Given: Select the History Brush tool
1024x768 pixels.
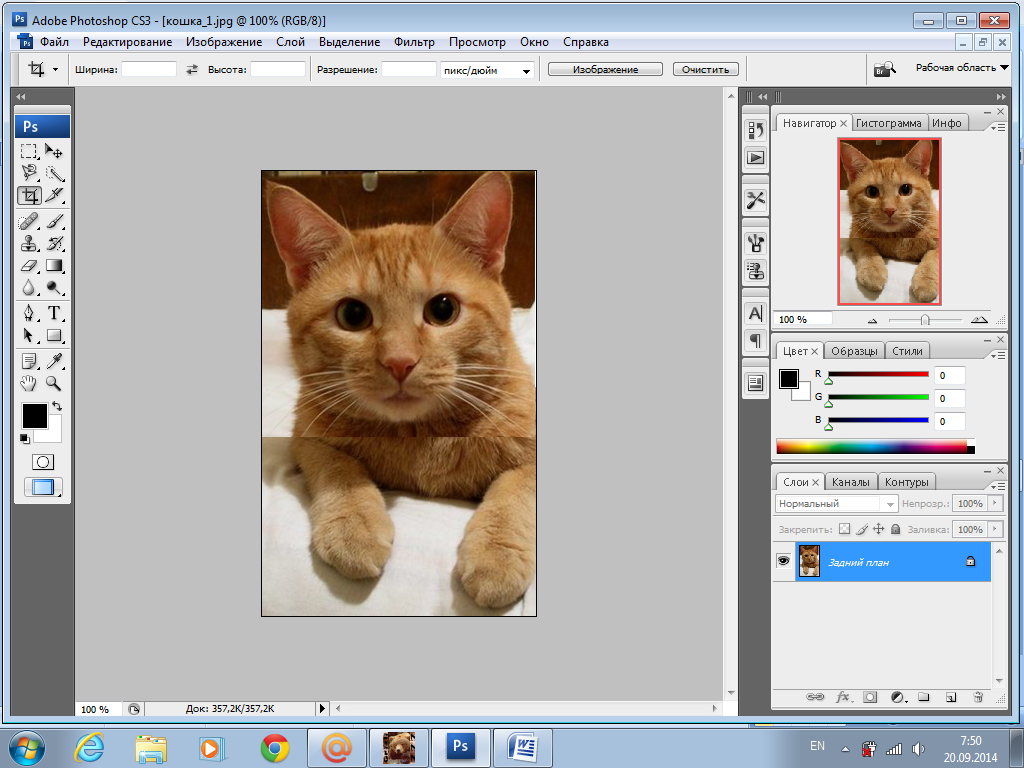Looking at the screenshot, I should [x=54, y=244].
